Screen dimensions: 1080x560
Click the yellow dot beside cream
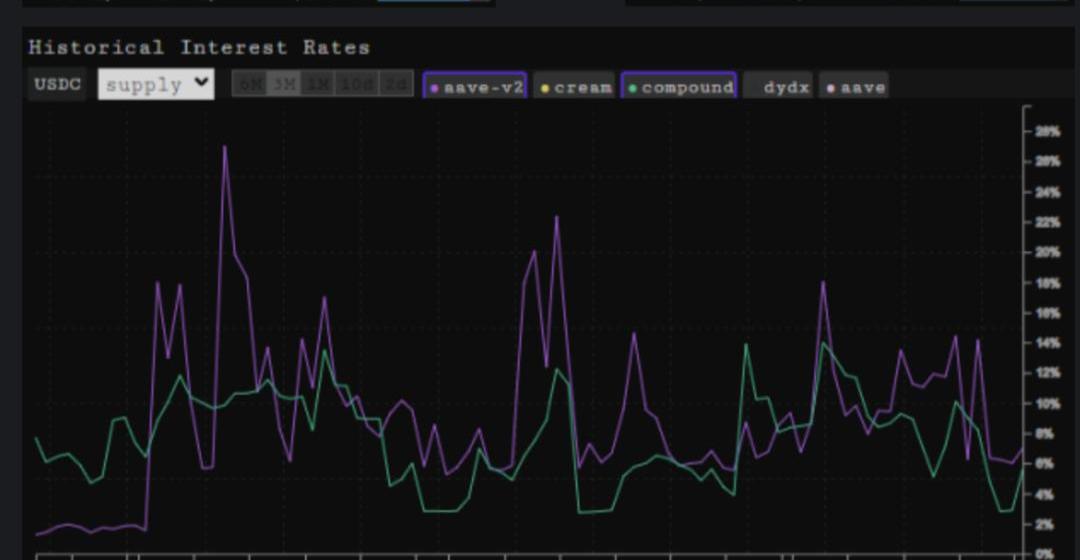[545, 88]
